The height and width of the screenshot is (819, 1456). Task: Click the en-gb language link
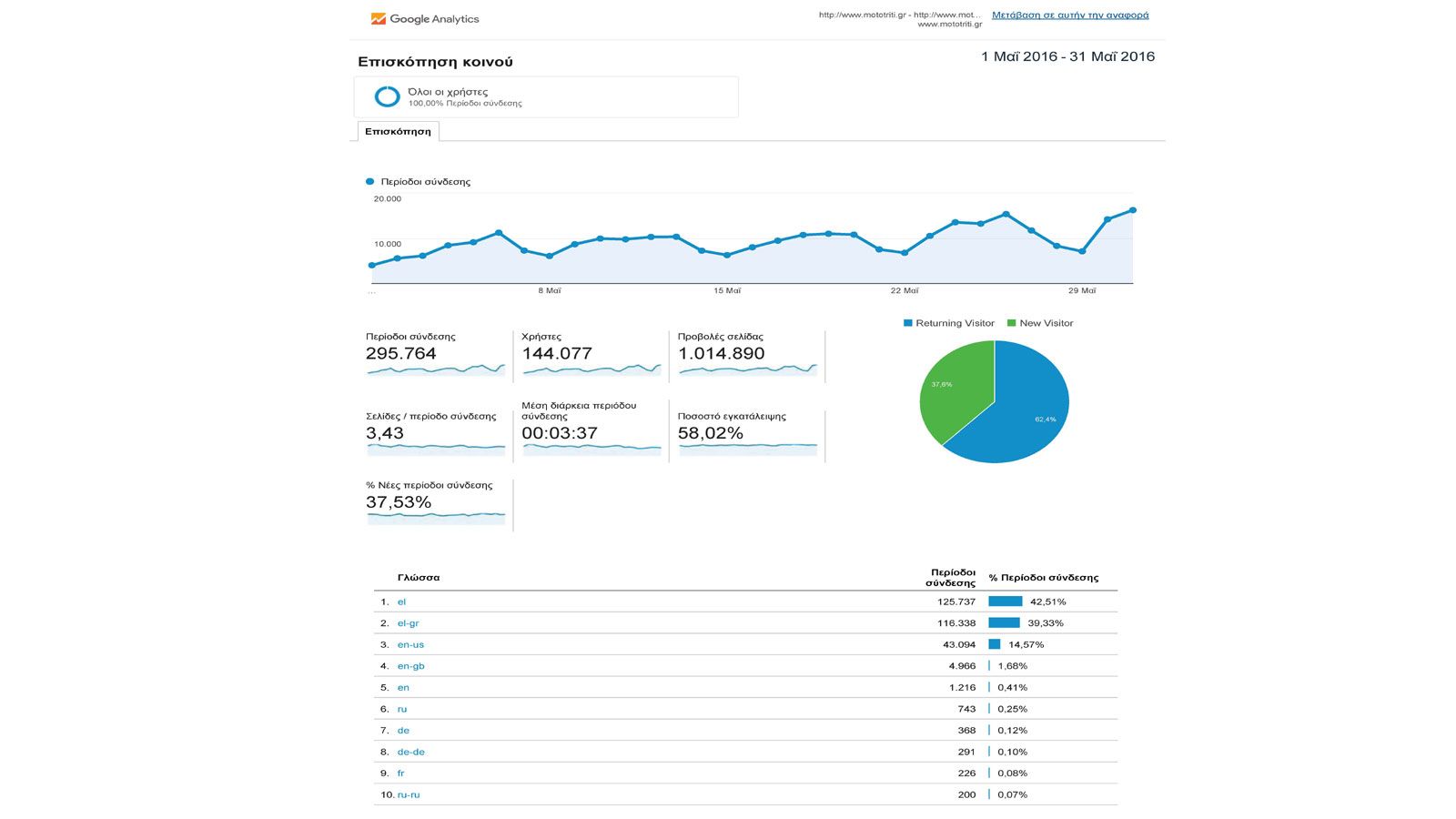[410, 666]
